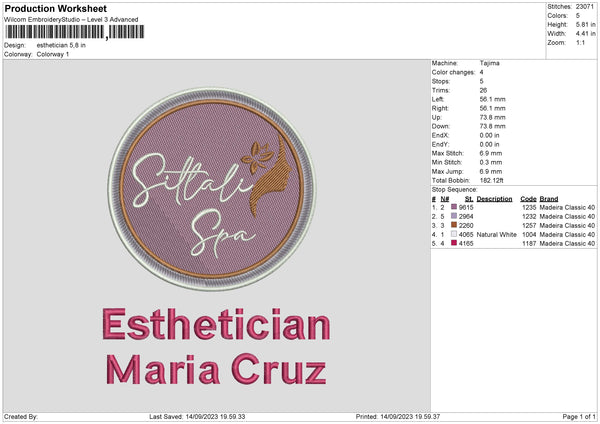The width and height of the screenshot is (600, 424).
Task: Click the 'St.' column header
Action: [469, 199]
